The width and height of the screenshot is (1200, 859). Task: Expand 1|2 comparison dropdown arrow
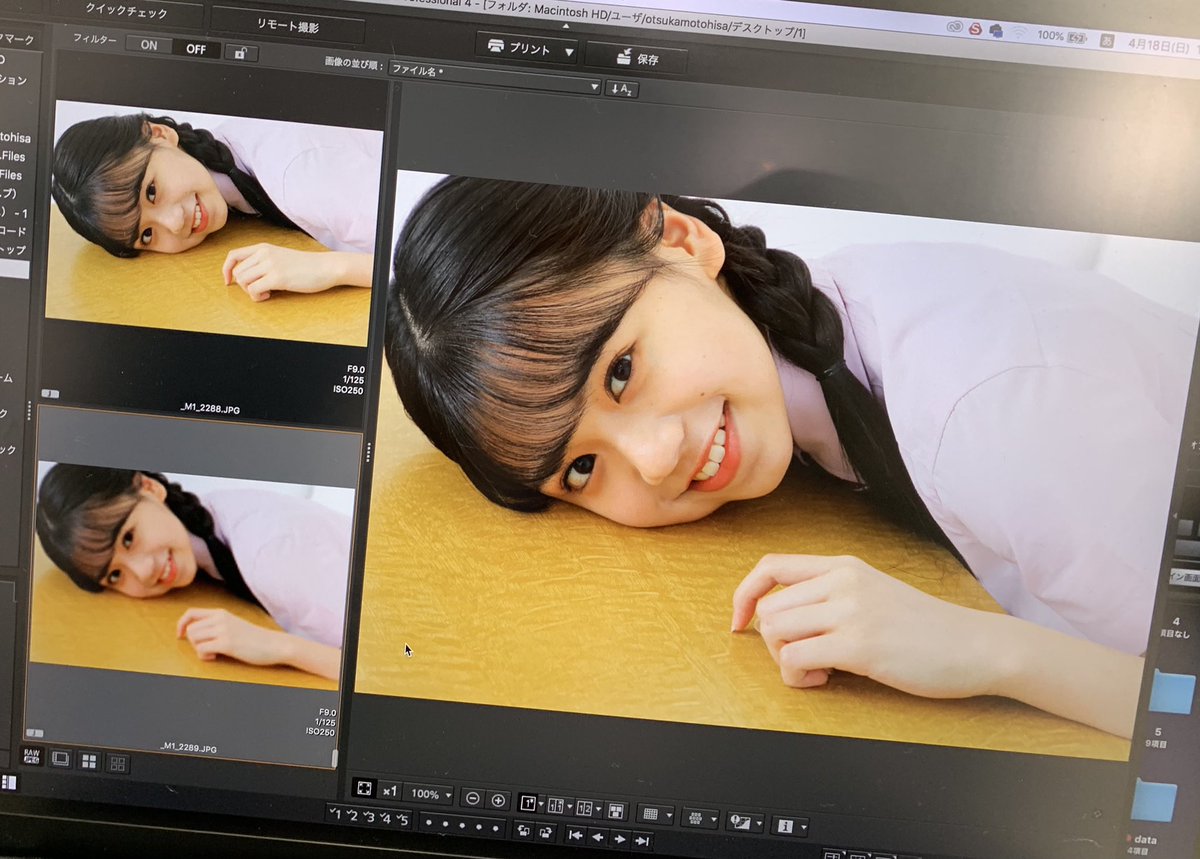tap(598, 809)
